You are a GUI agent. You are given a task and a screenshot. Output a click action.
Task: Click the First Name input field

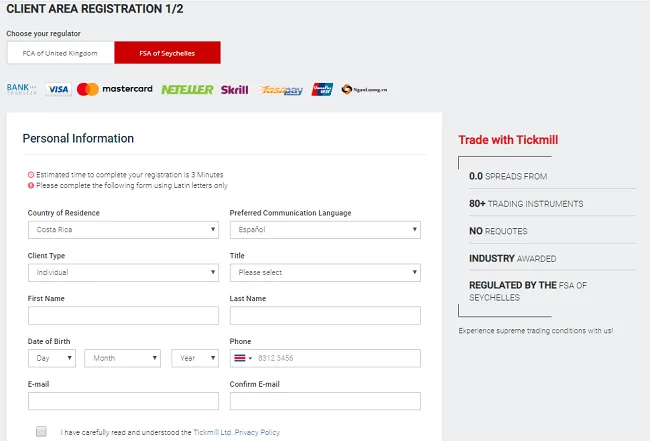coord(123,315)
